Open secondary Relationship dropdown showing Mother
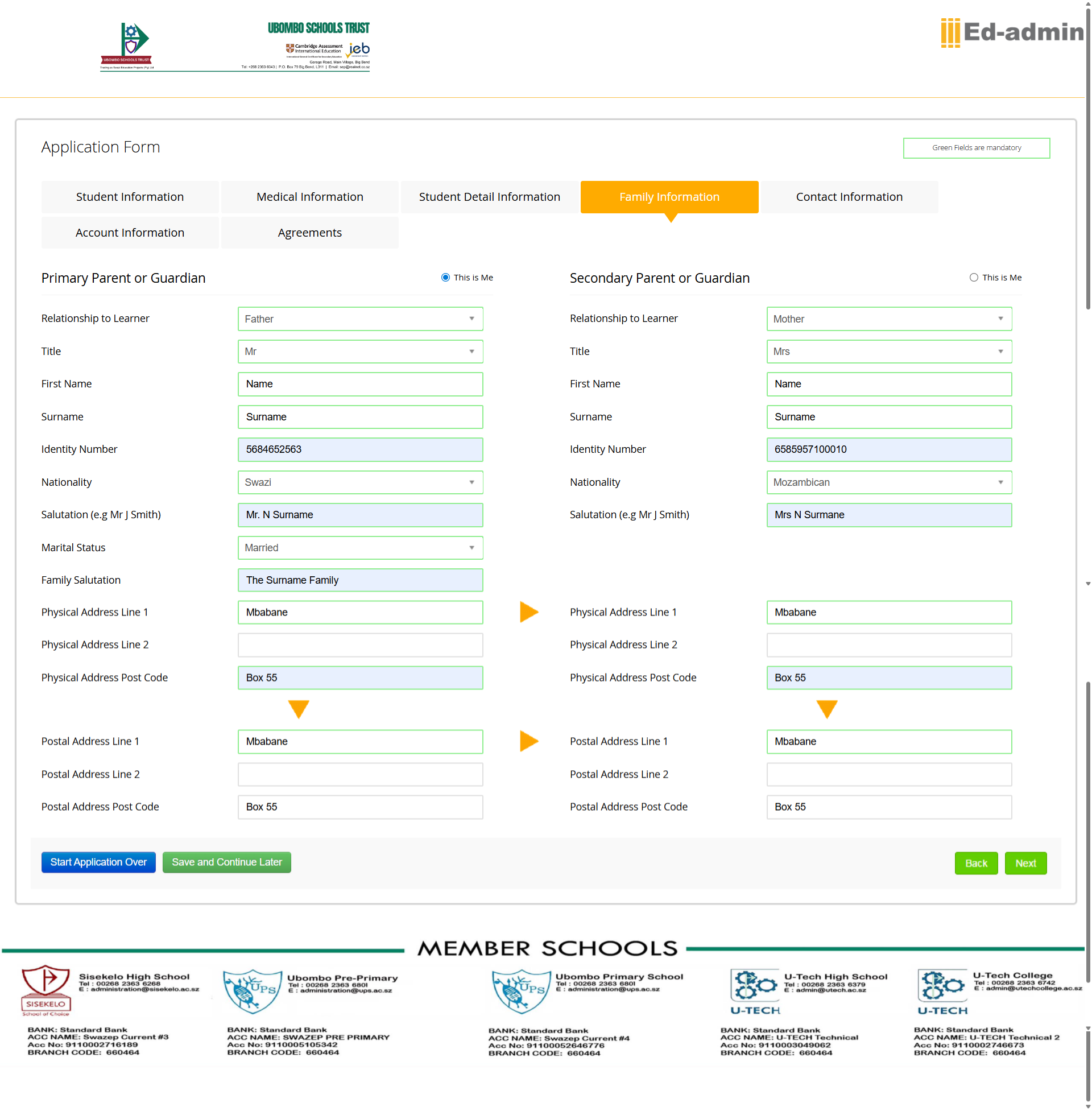Screen dimensions: 1092x1111 pos(889,319)
